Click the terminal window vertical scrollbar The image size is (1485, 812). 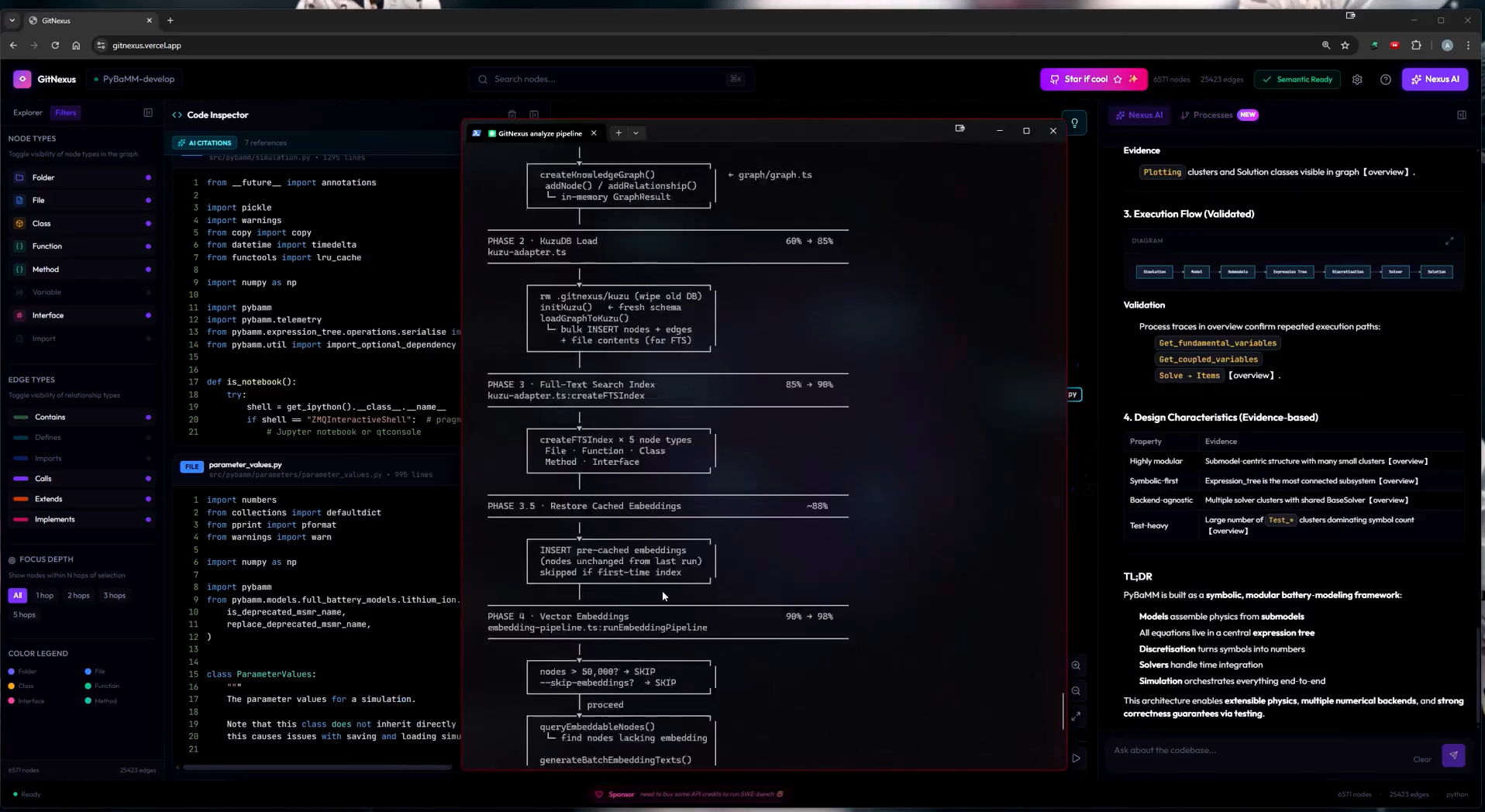(1063, 711)
